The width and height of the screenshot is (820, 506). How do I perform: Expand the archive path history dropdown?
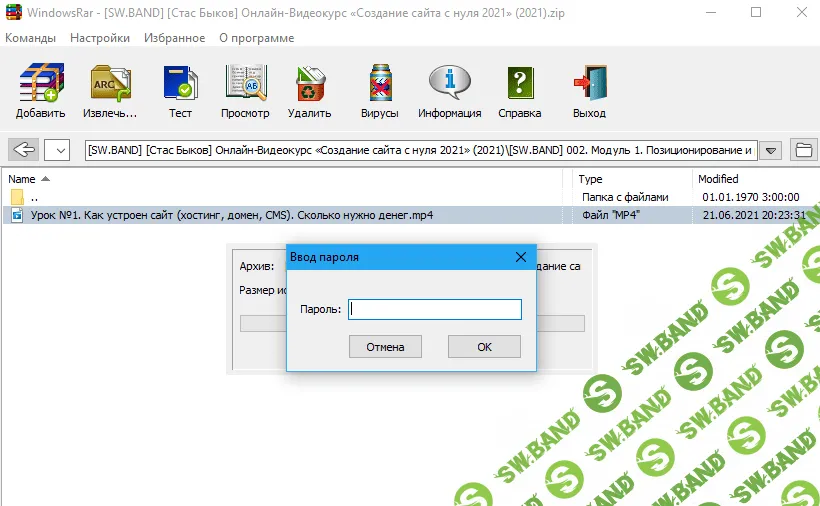point(770,150)
